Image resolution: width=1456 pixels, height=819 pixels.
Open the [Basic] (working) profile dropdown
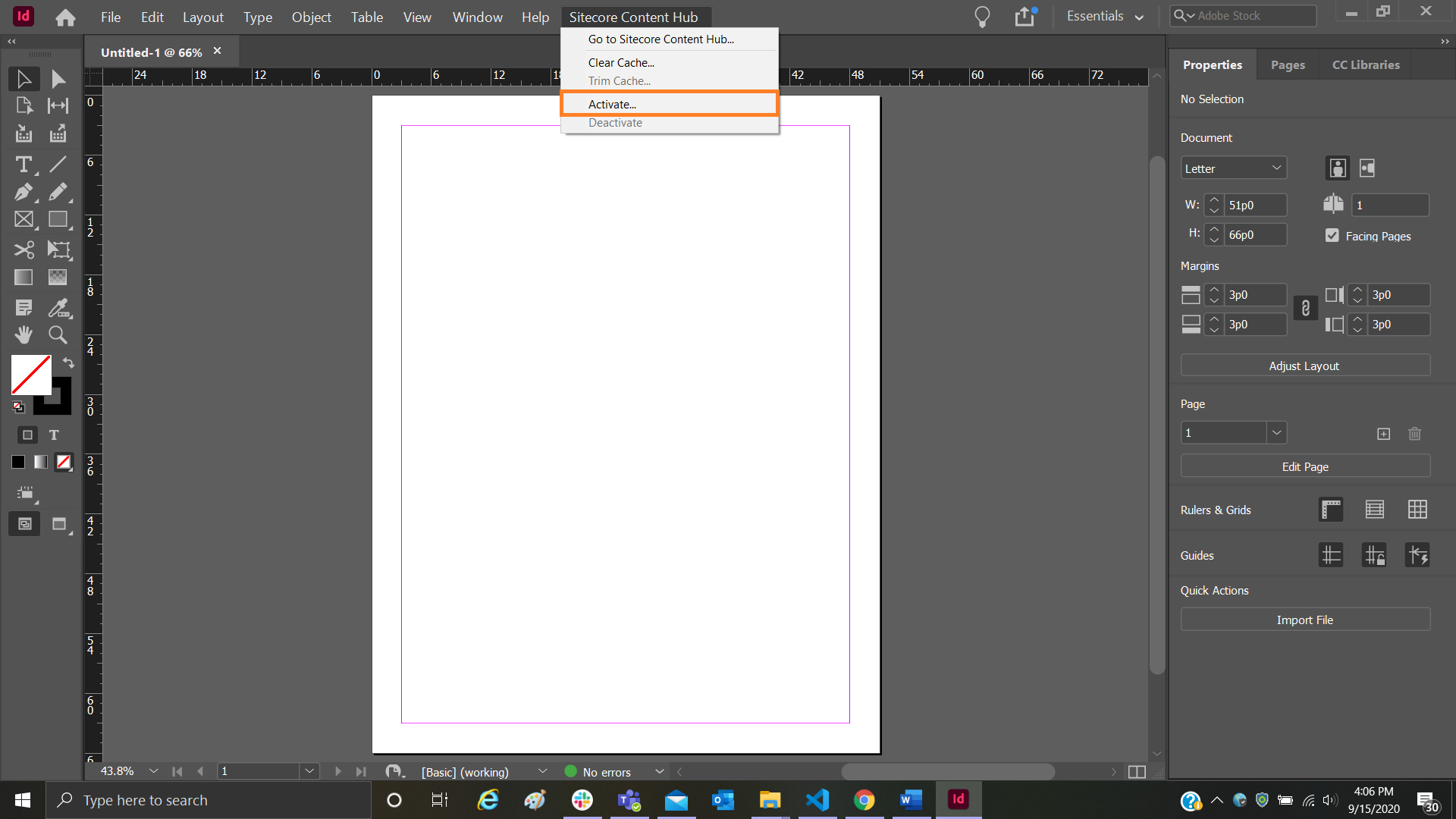(542, 771)
